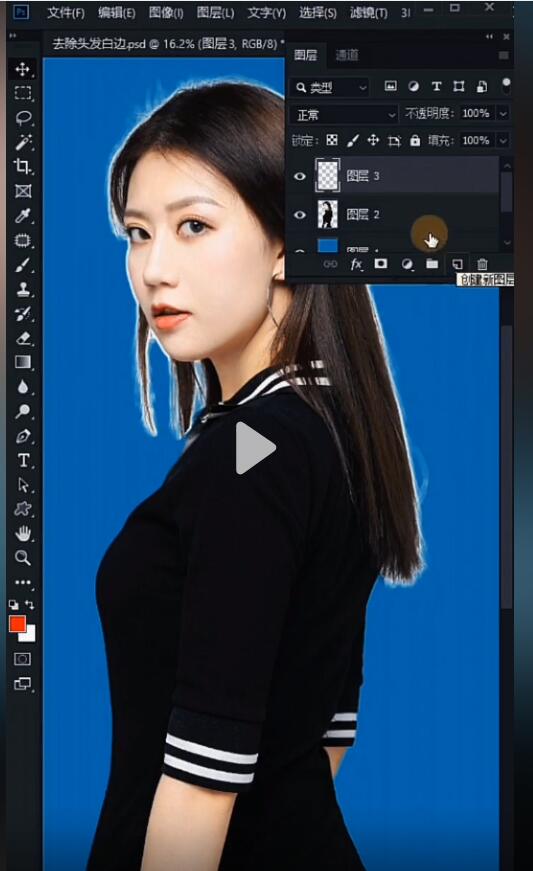
Task: Toggle lock transparent pixels option
Action: 331,140
